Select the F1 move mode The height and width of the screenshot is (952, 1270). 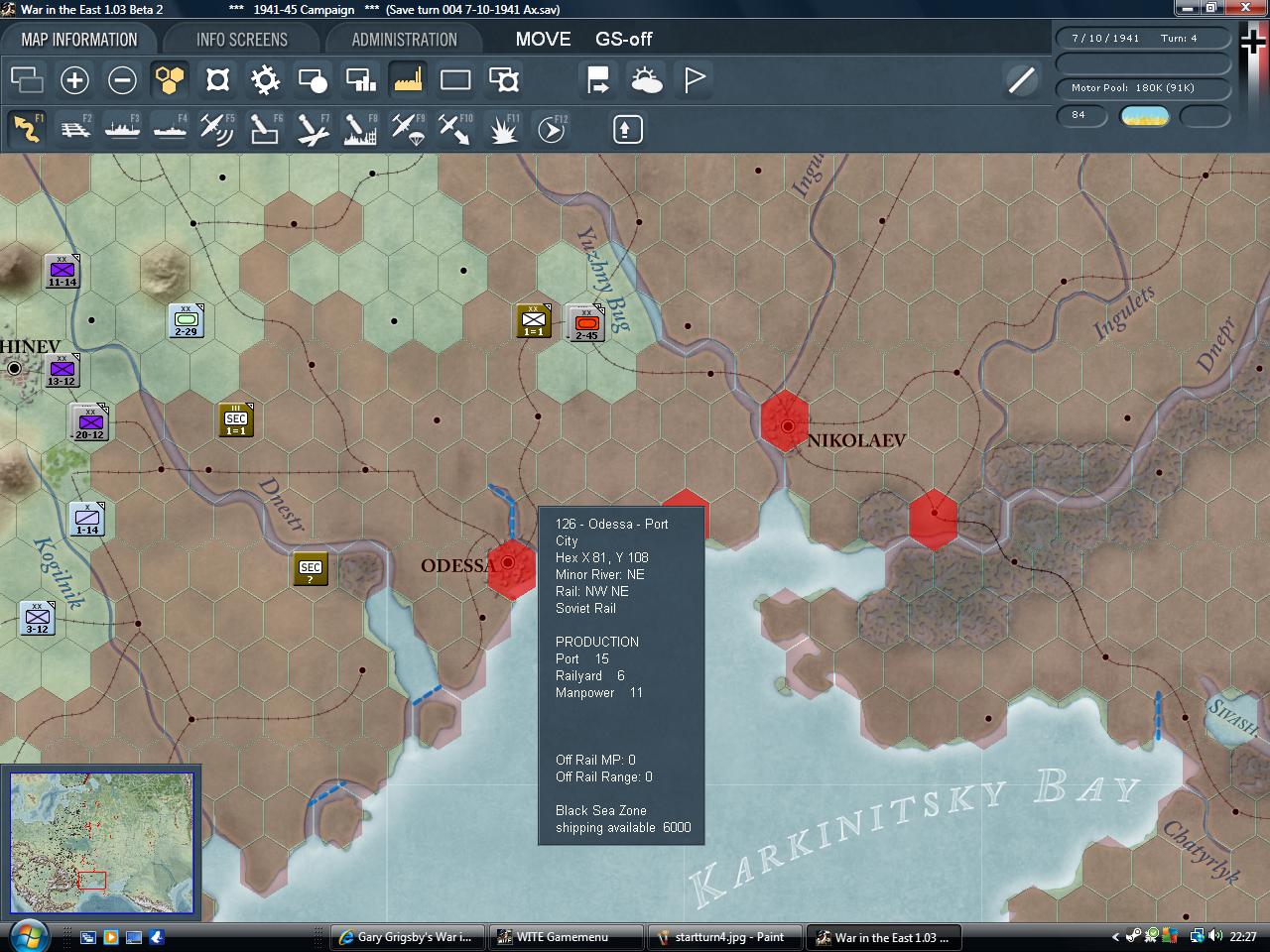pyautogui.click(x=27, y=129)
